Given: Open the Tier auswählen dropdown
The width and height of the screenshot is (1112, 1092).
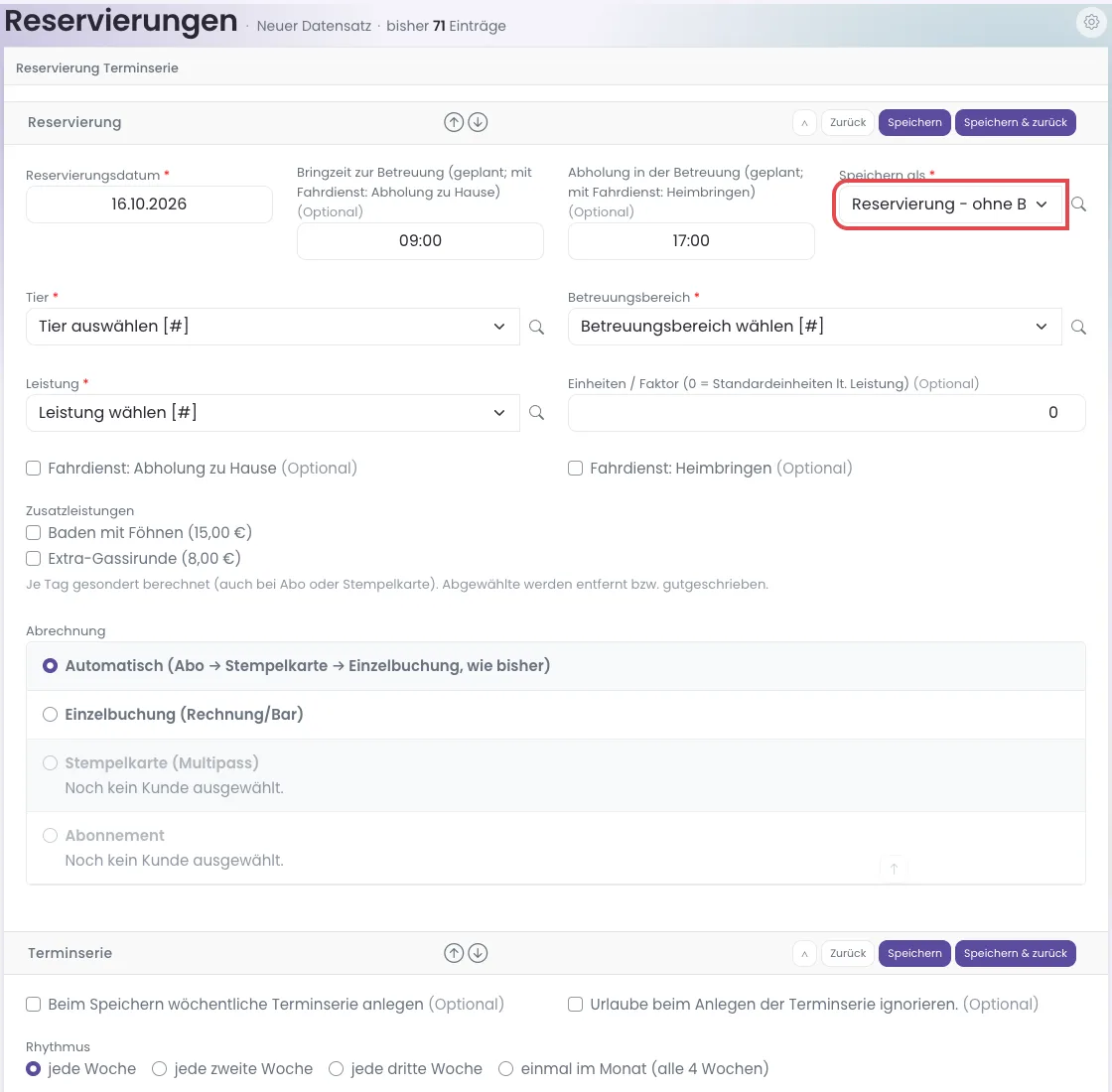Looking at the screenshot, I should [x=273, y=327].
